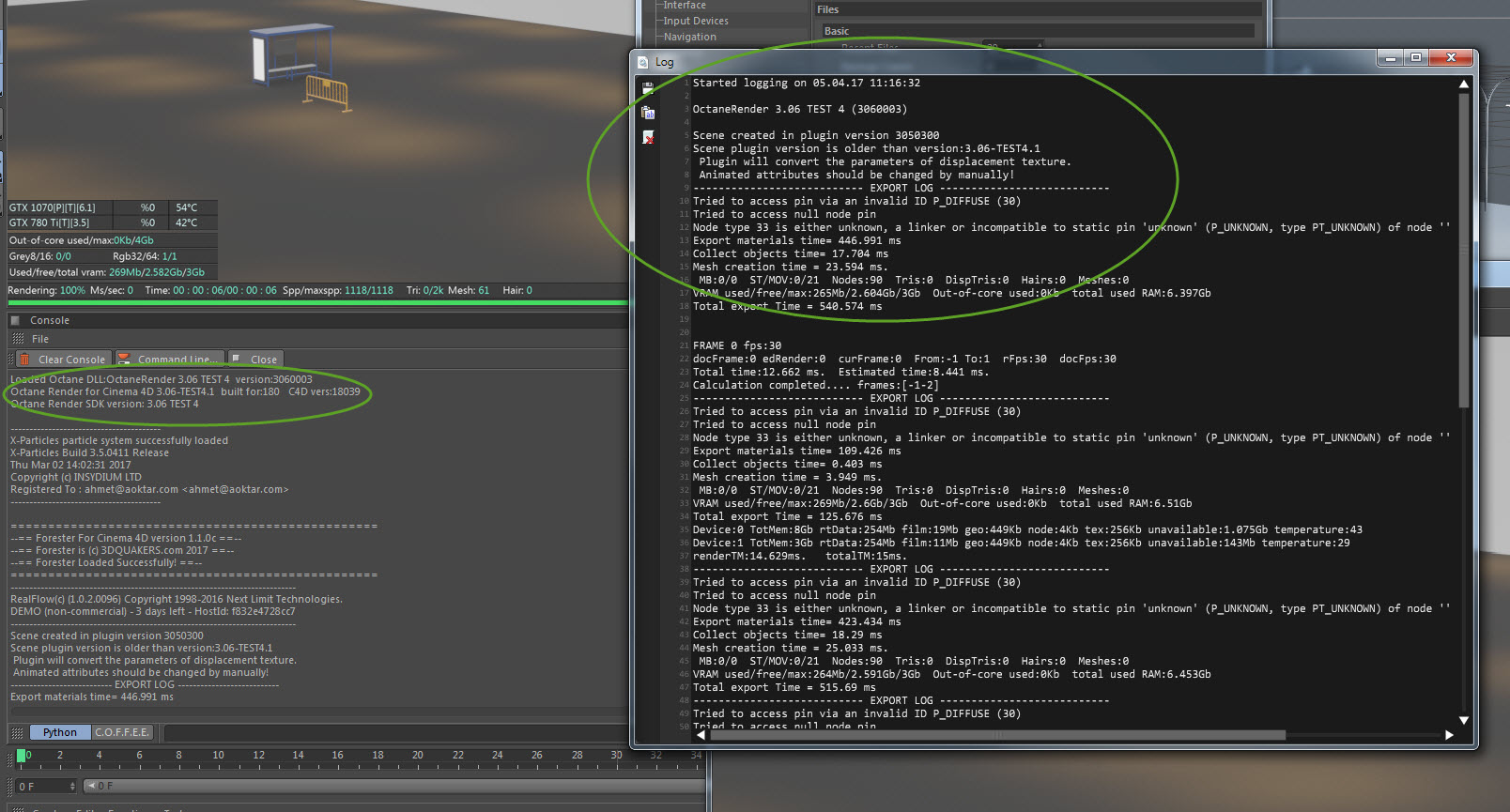Click the GTX 780 Ti GPU status row
The image size is (1510, 812).
[113, 222]
